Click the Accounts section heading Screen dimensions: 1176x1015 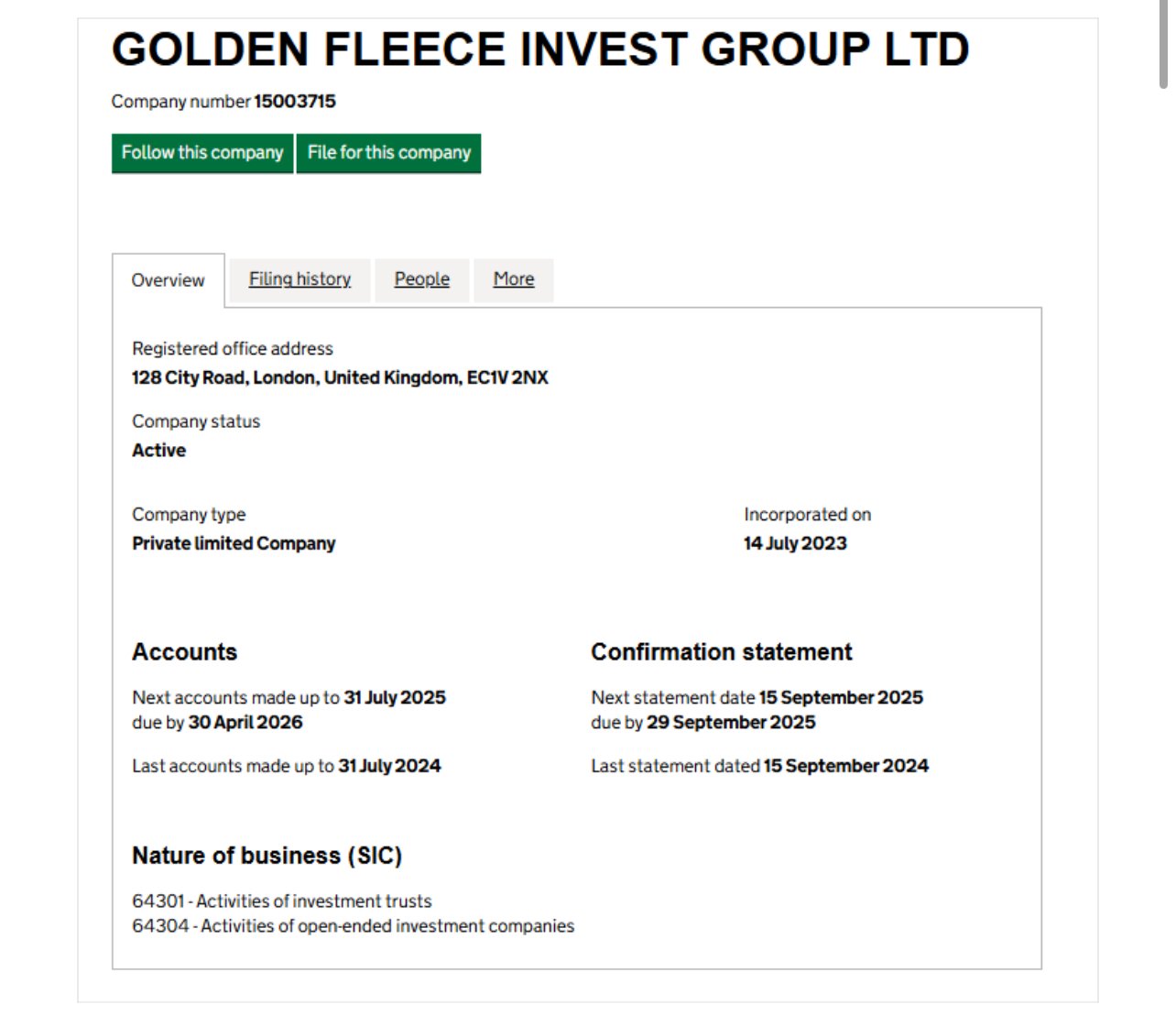tap(184, 652)
